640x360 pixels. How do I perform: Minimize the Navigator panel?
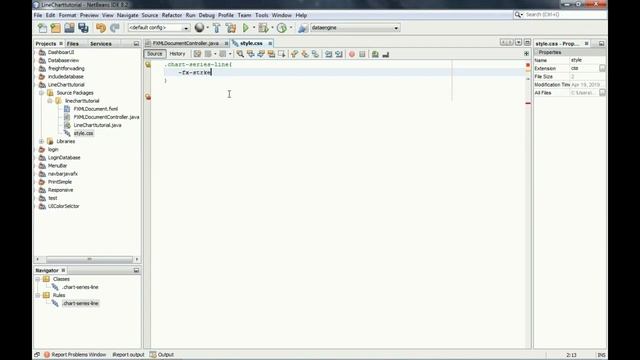(136, 270)
